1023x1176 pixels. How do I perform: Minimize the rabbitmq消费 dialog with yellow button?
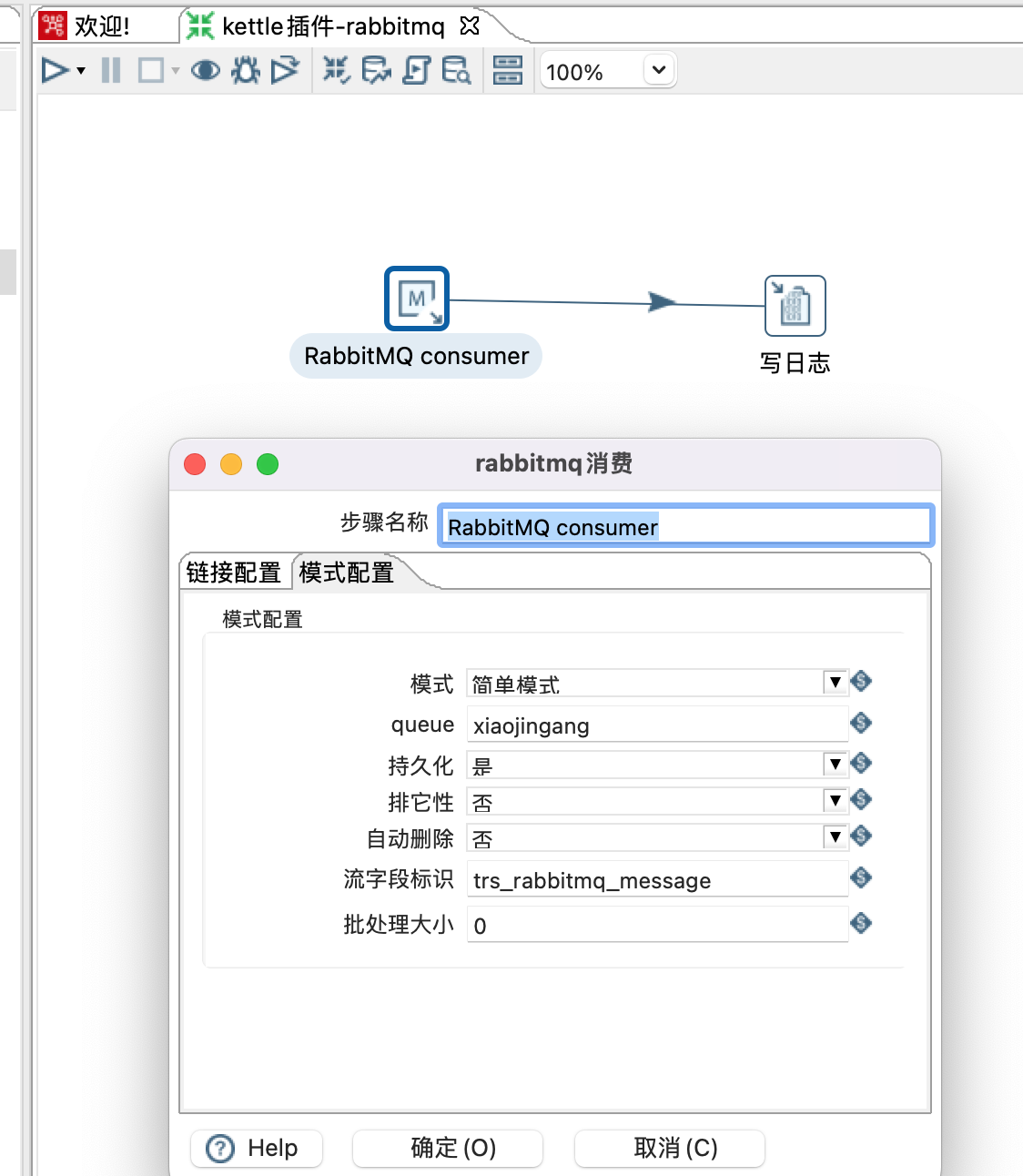point(231,464)
